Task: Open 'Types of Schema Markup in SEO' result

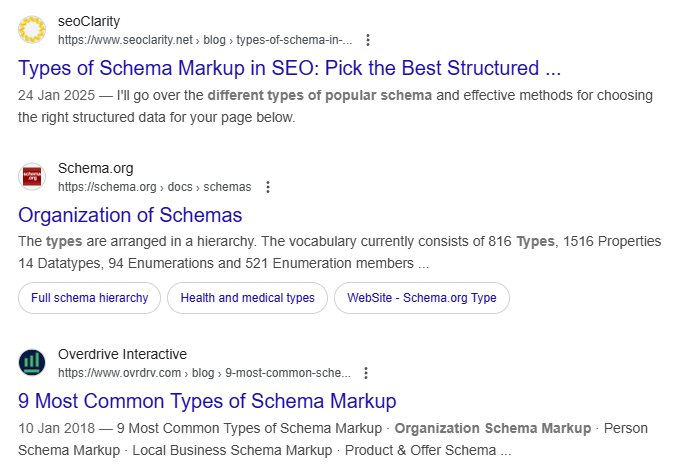Action: tap(289, 68)
